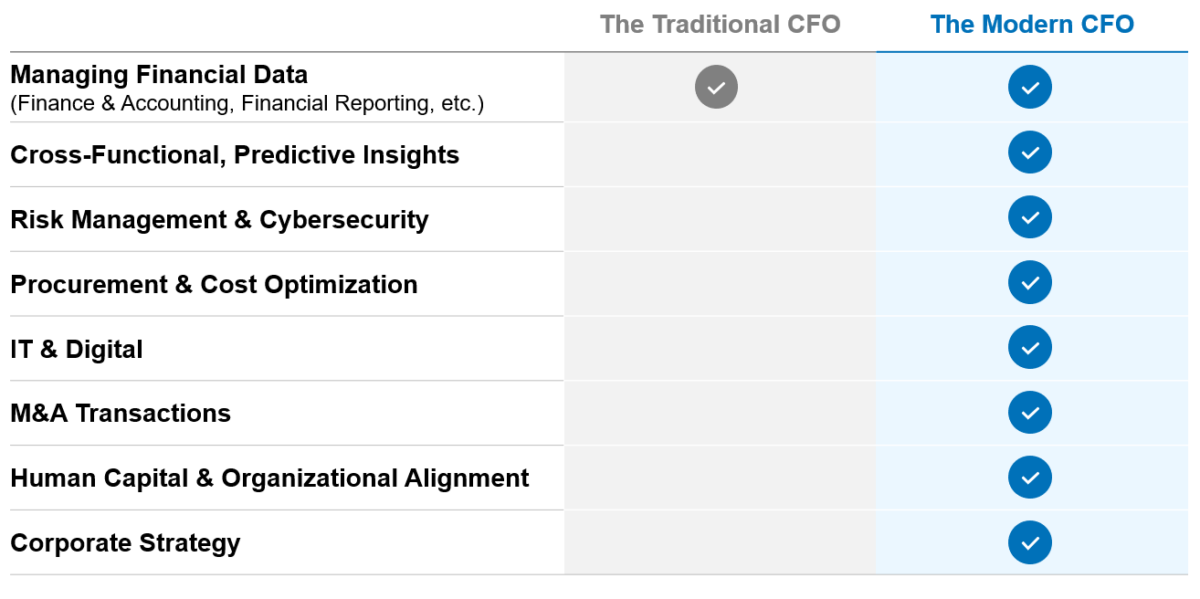
Task: Select the Risk Management & Cybersecurity label
Action: pos(219,220)
